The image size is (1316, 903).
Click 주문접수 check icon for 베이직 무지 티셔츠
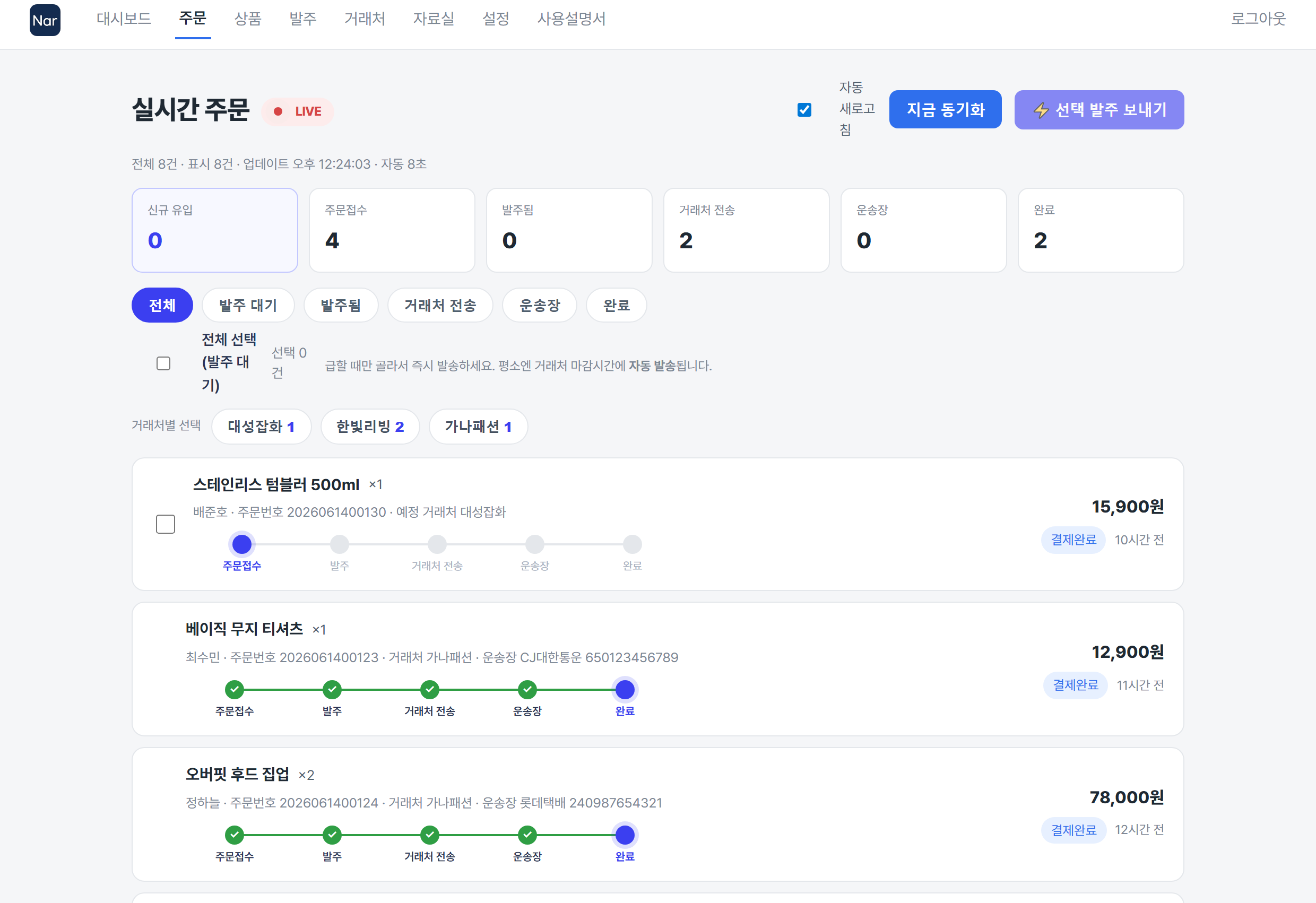(235, 690)
